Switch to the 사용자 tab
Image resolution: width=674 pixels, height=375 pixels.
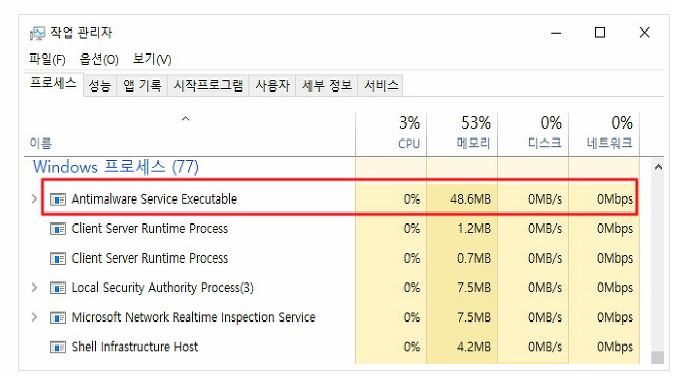[x=272, y=86]
